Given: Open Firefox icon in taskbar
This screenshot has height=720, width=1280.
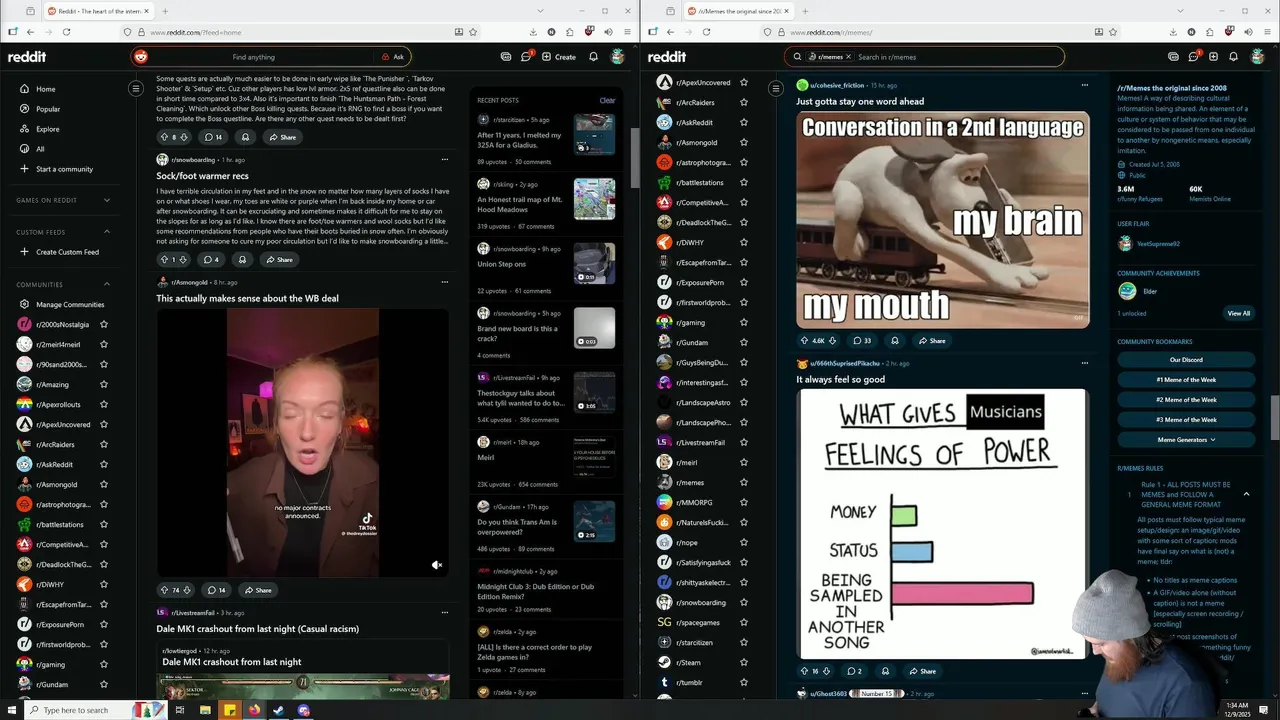Looking at the screenshot, I should tap(254, 710).
